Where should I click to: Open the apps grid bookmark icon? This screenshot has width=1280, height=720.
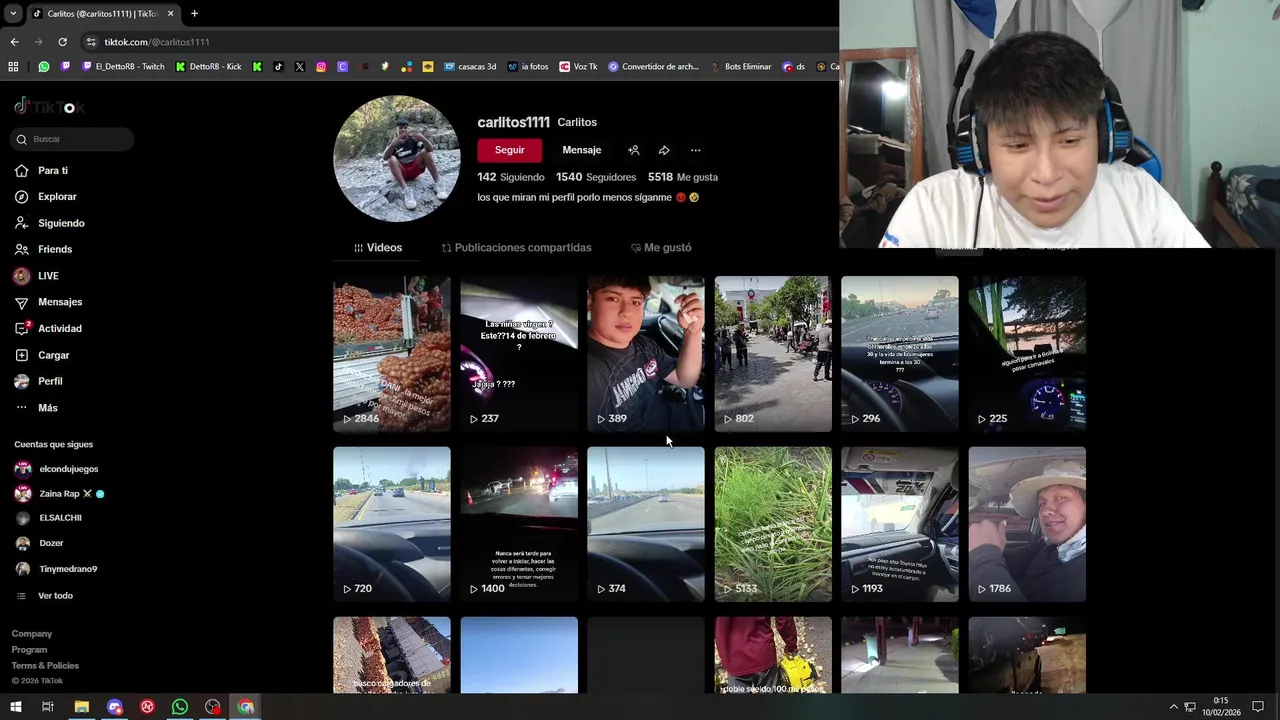pos(13,67)
